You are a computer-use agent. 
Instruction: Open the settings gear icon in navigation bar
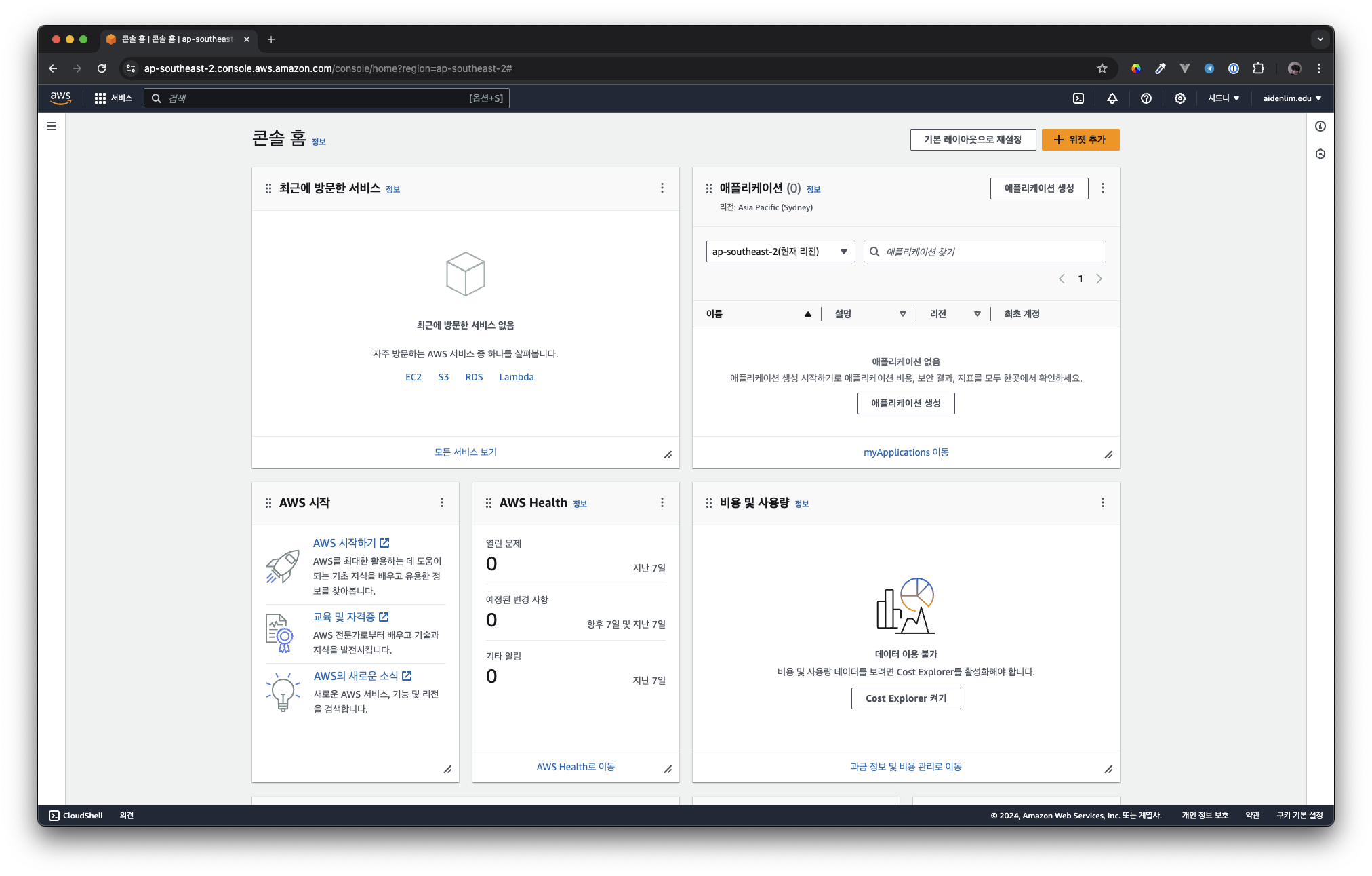[1180, 98]
